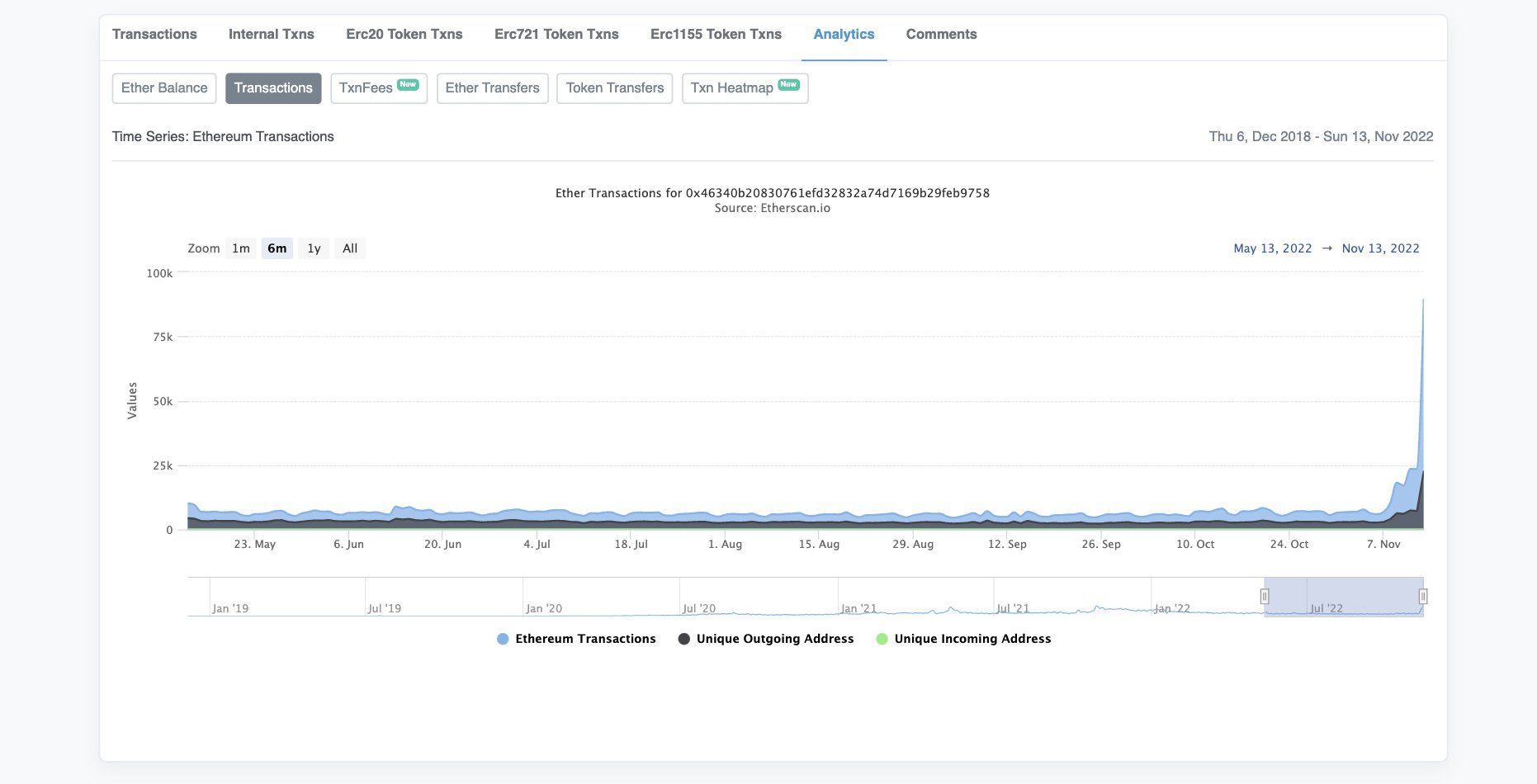This screenshot has height=784, width=1537.
Task: Switch to Ether Transfers chart
Action: tap(492, 88)
